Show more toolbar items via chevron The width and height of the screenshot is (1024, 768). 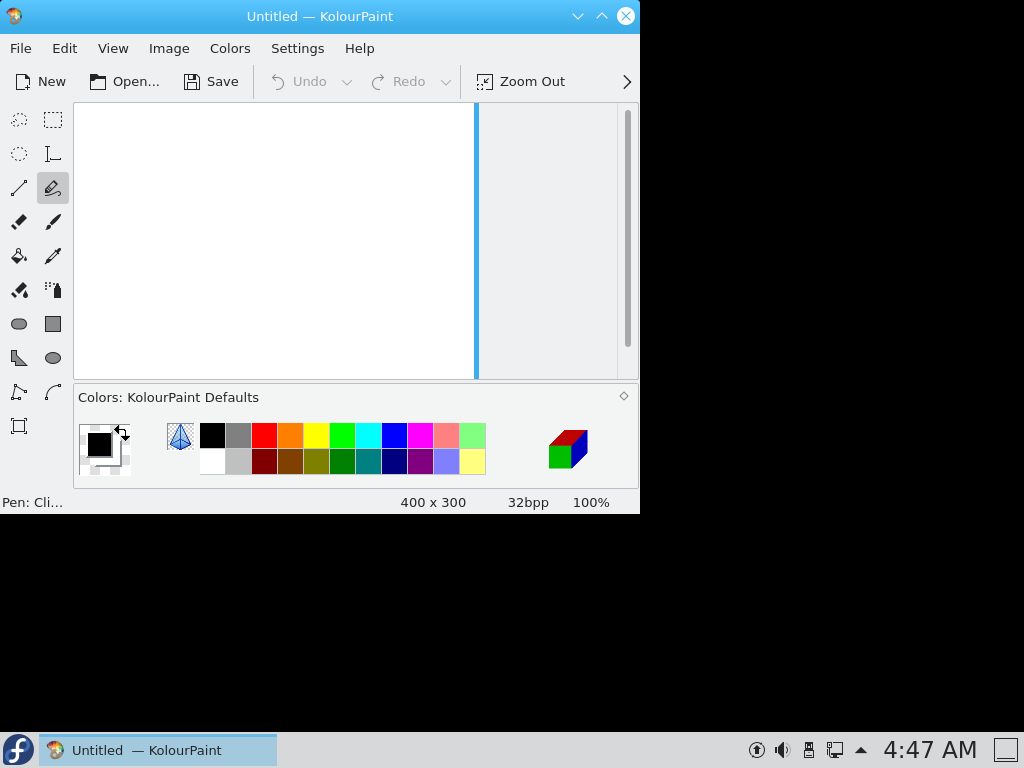pos(627,82)
